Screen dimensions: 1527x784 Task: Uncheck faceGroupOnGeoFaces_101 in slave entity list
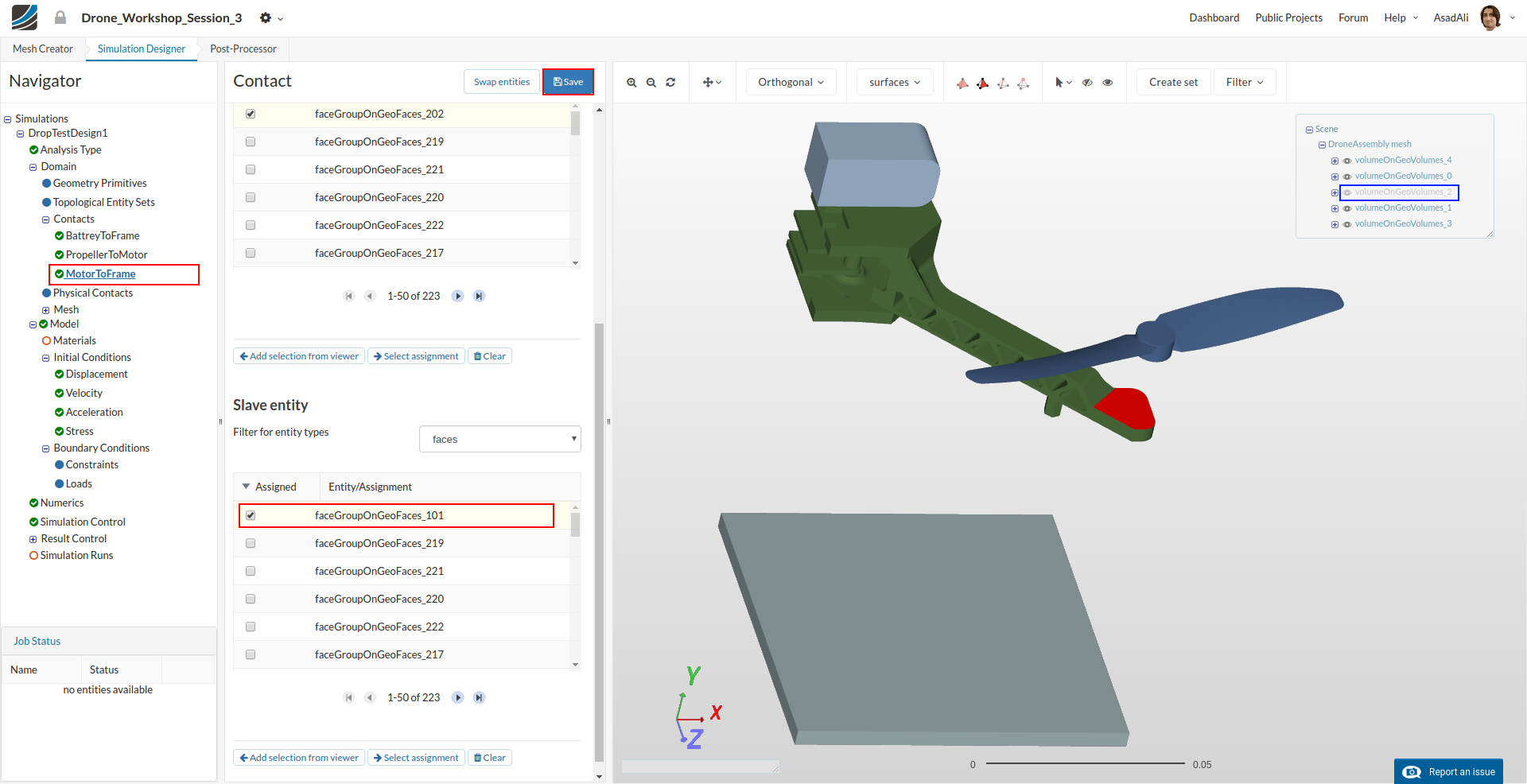(x=251, y=515)
